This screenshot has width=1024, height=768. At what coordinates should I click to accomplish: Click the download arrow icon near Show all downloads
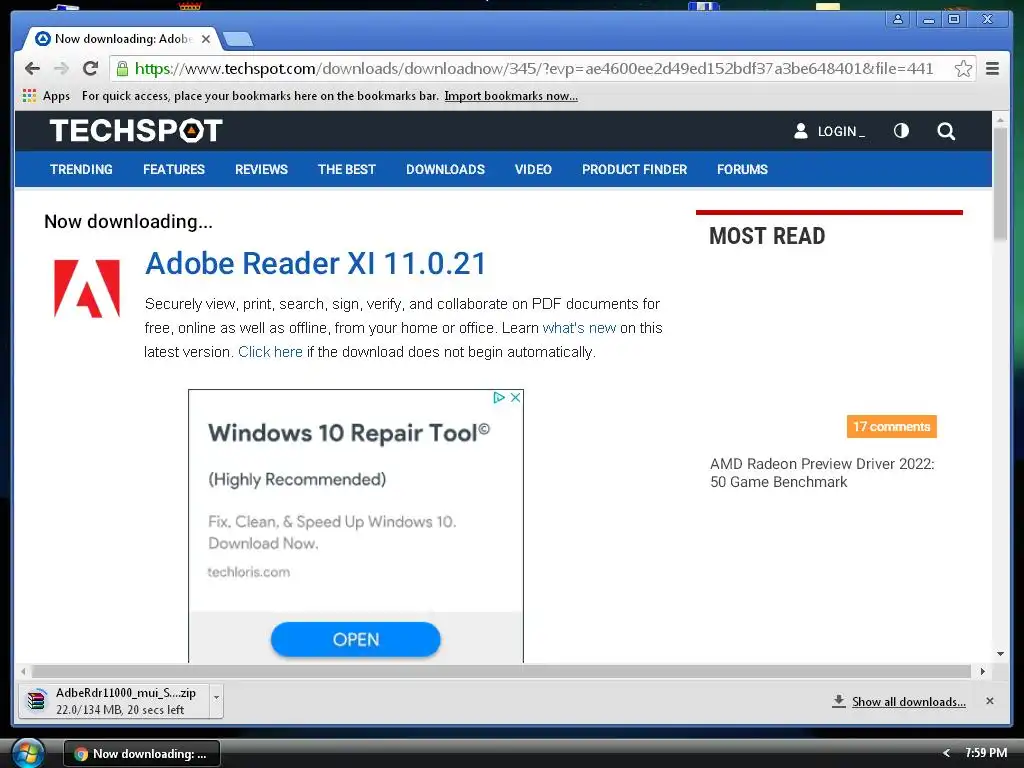(x=839, y=701)
